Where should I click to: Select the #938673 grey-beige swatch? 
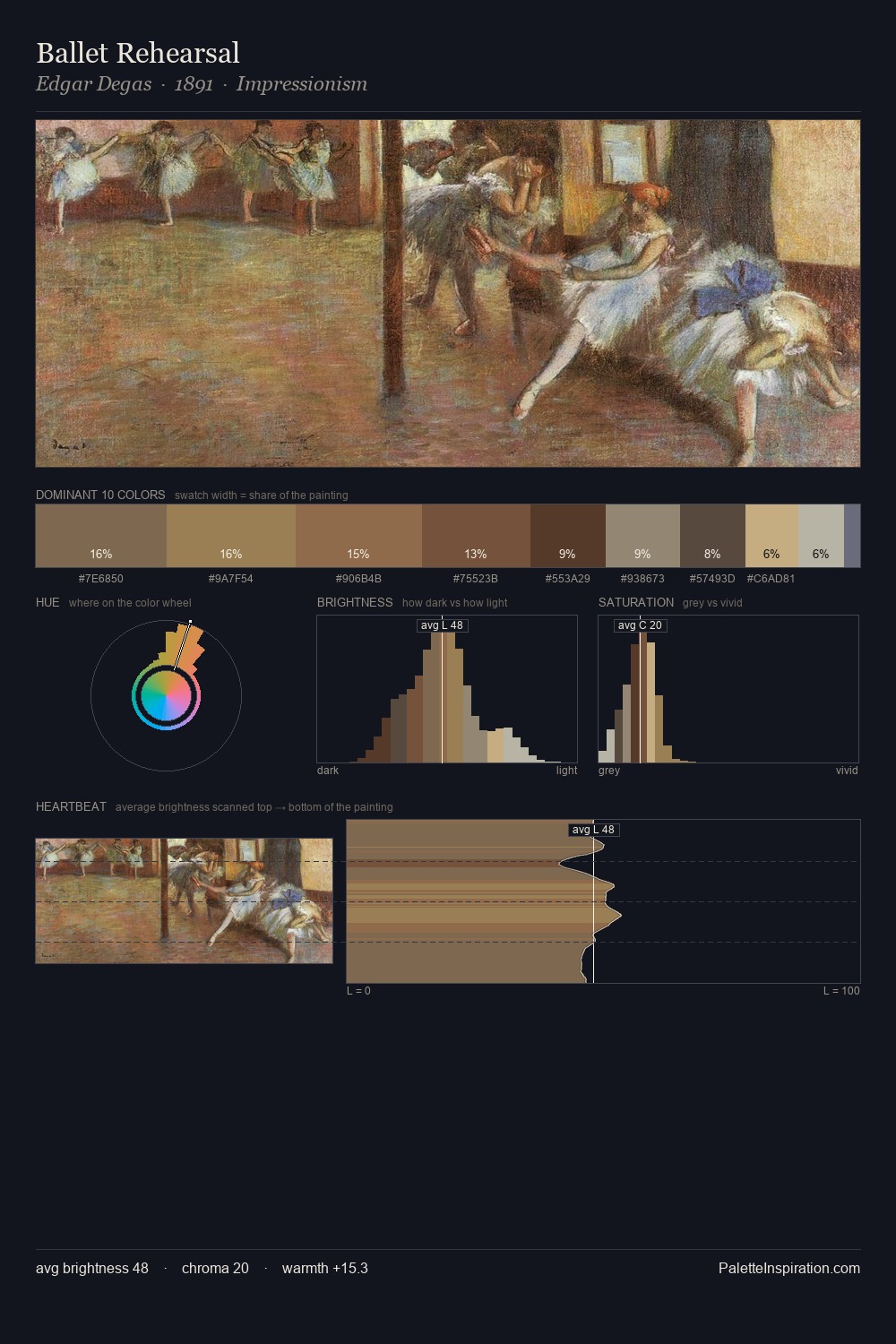(642, 536)
